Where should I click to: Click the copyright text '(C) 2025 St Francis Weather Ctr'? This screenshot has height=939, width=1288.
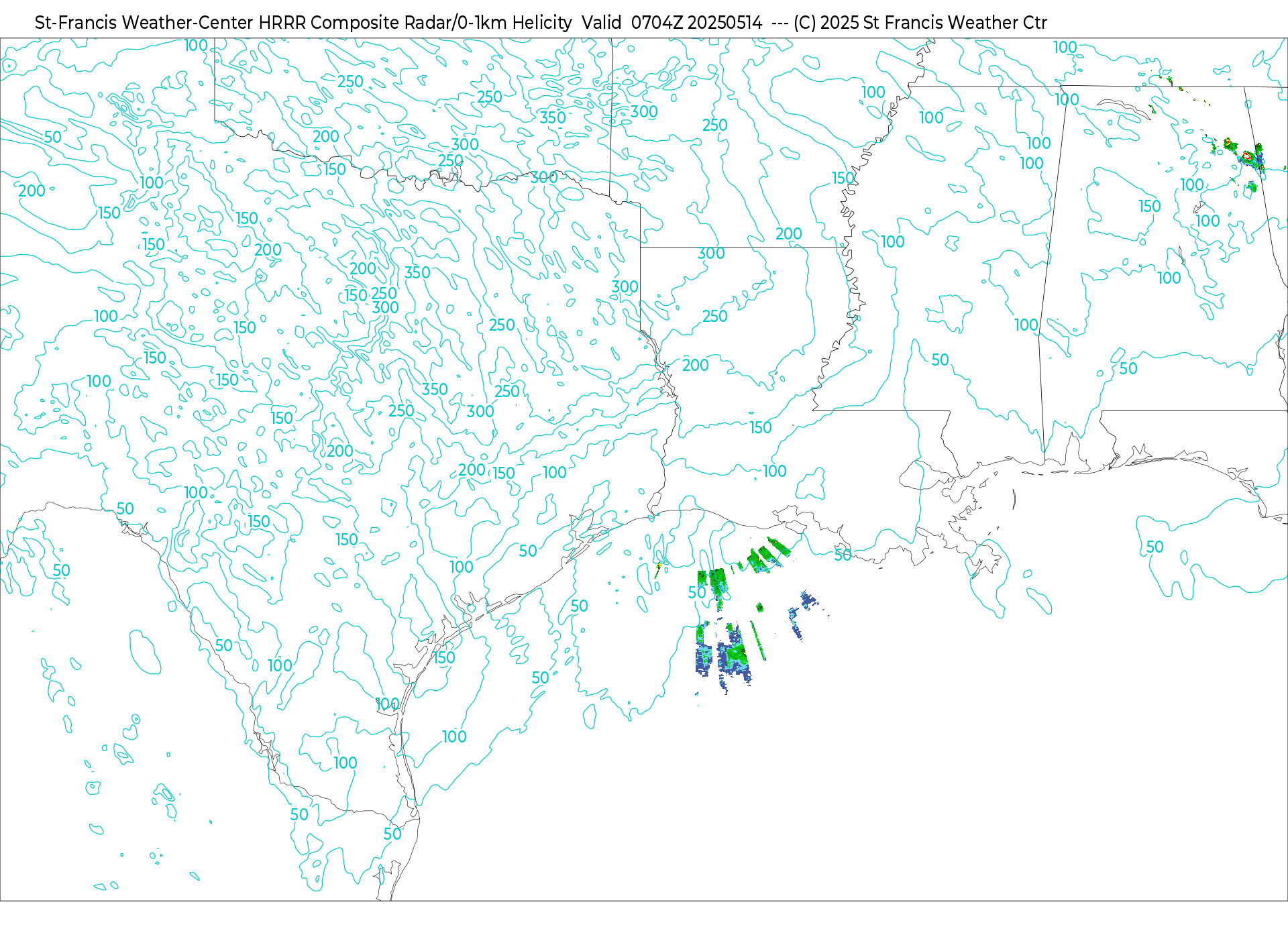pos(920,23)
